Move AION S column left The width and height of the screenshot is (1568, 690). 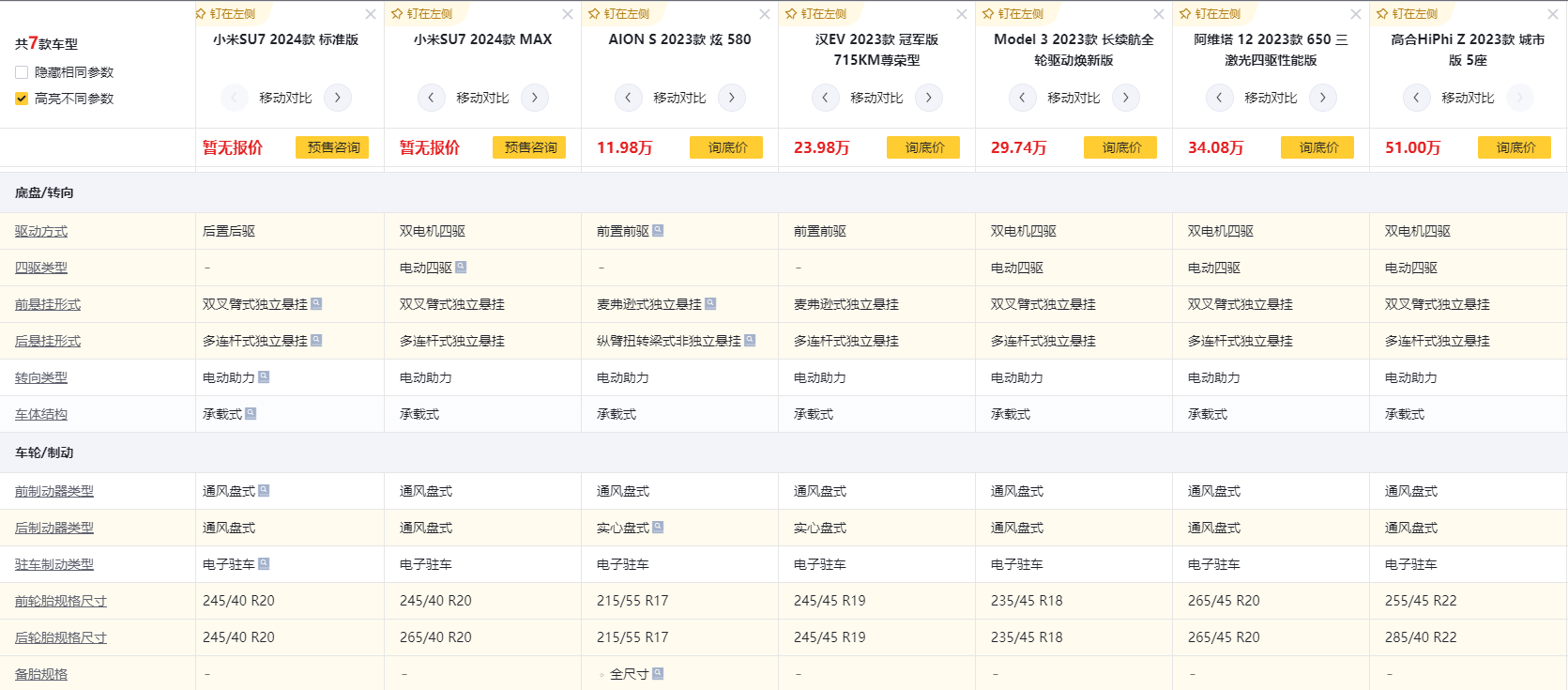pyautogui.click(x=628, y=98)
